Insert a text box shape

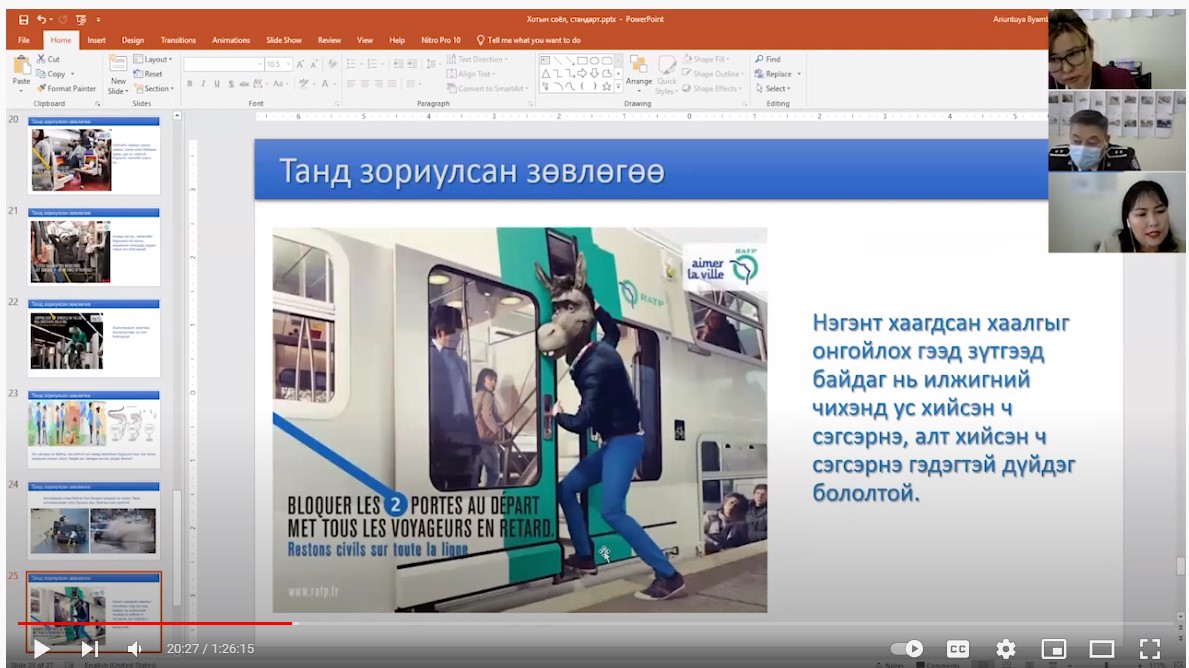(545, 61)
